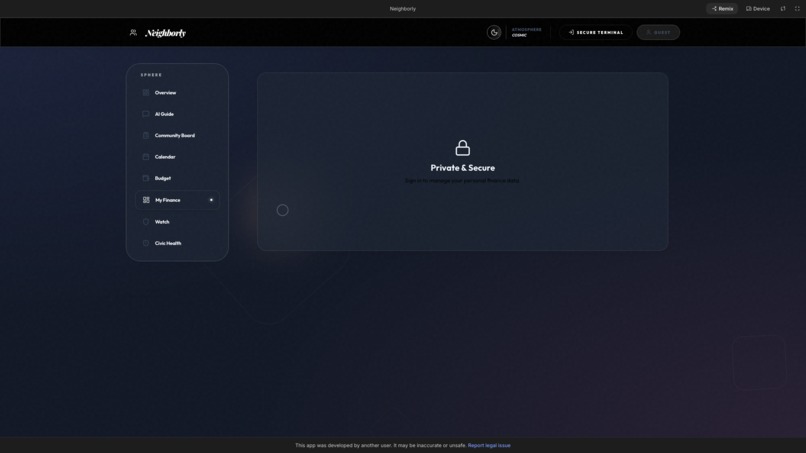The width and height of the screenshot is (806, 453).
Task: Toggle the moon atmosphere theme button
Action: 493,32
